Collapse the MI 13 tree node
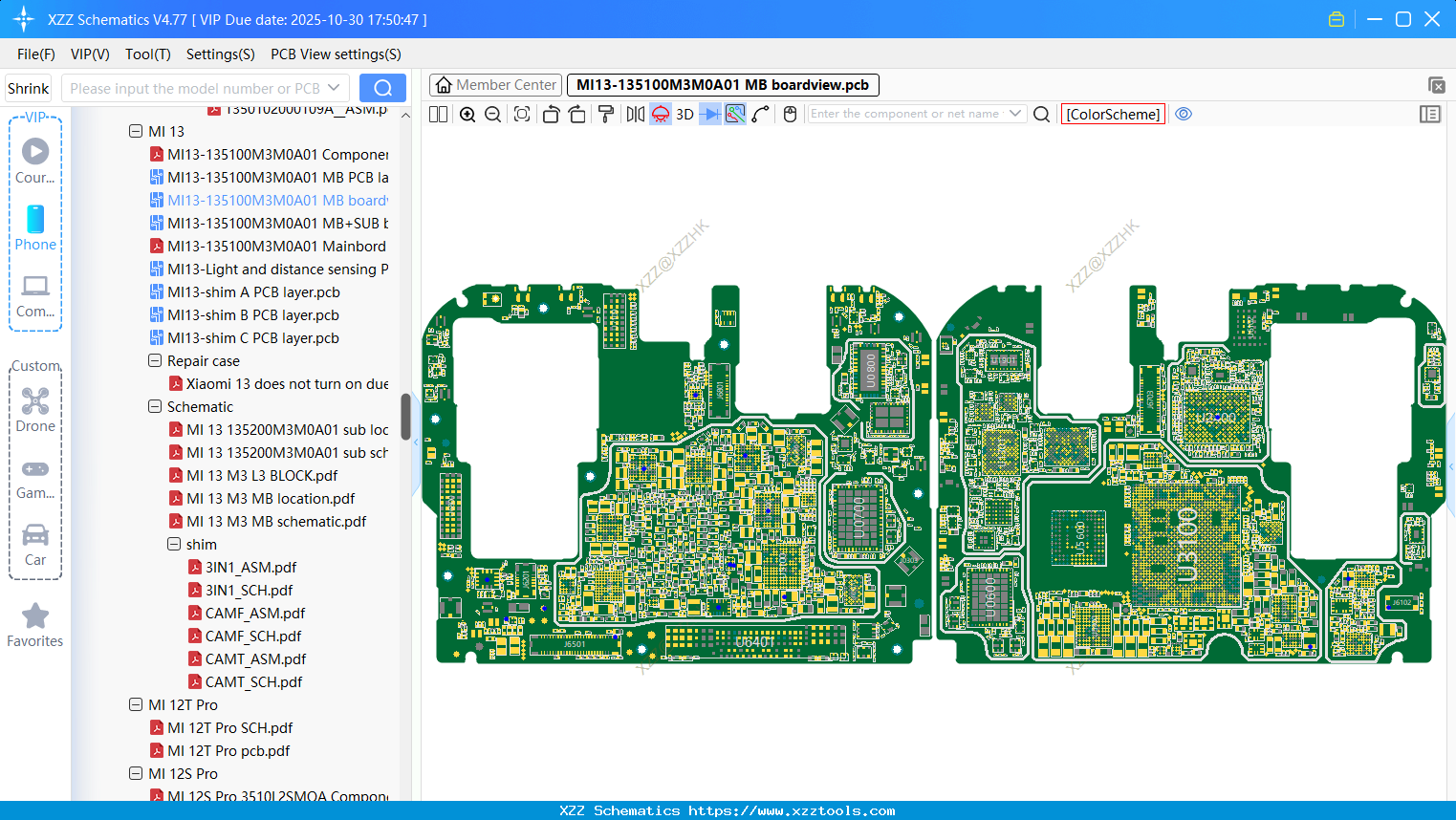 [137, 131]
